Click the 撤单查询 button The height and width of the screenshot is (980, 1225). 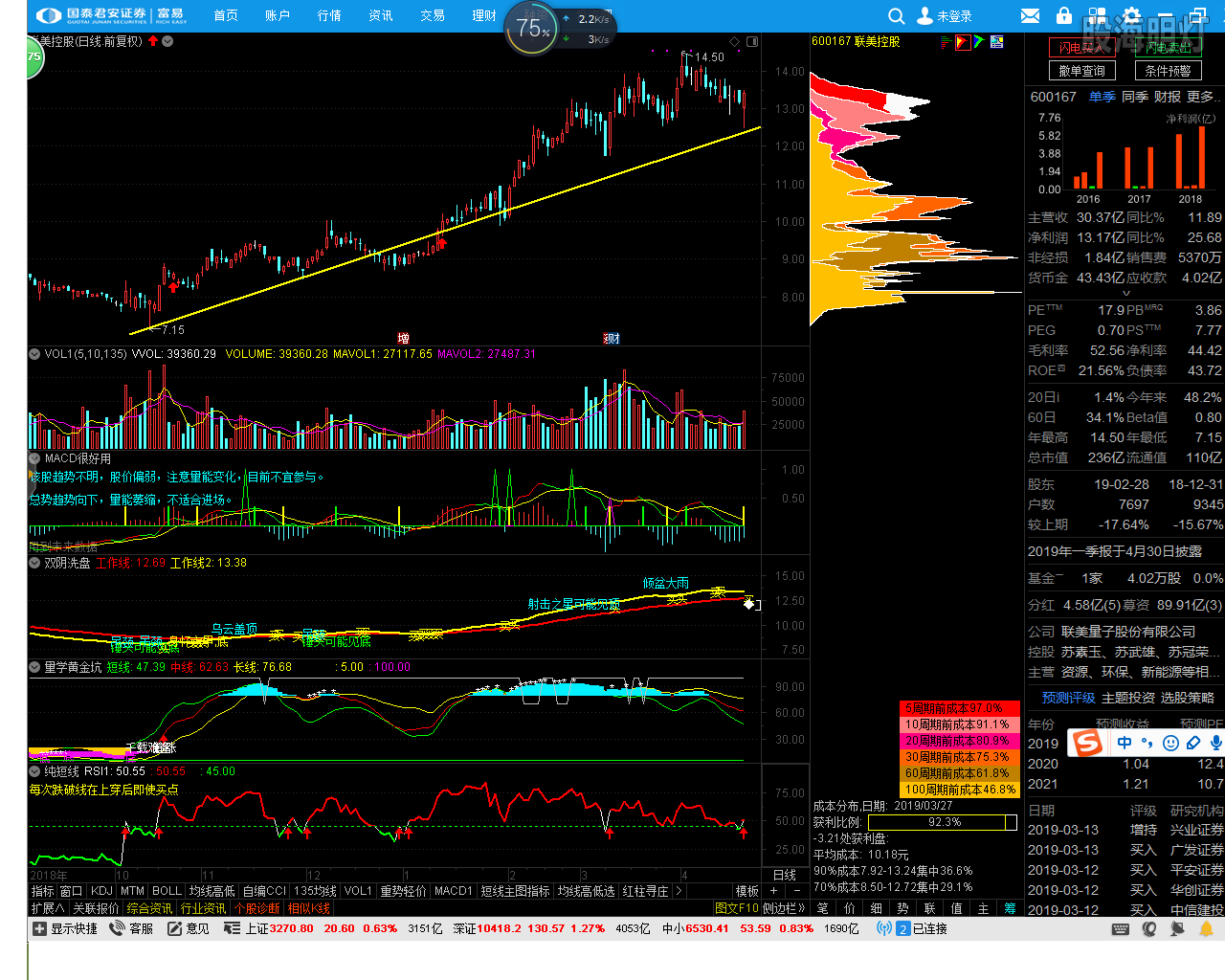click(x=1082, y=71)
